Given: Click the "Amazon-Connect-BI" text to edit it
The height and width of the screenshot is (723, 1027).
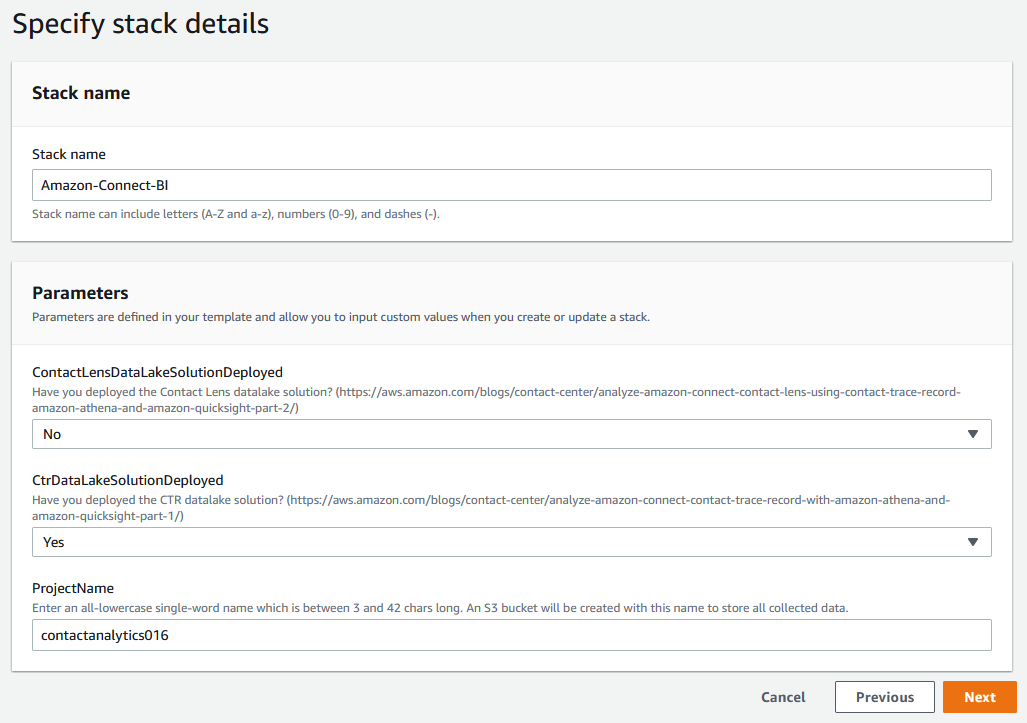Looking at the screenshot, I should (x=109, y=185).
